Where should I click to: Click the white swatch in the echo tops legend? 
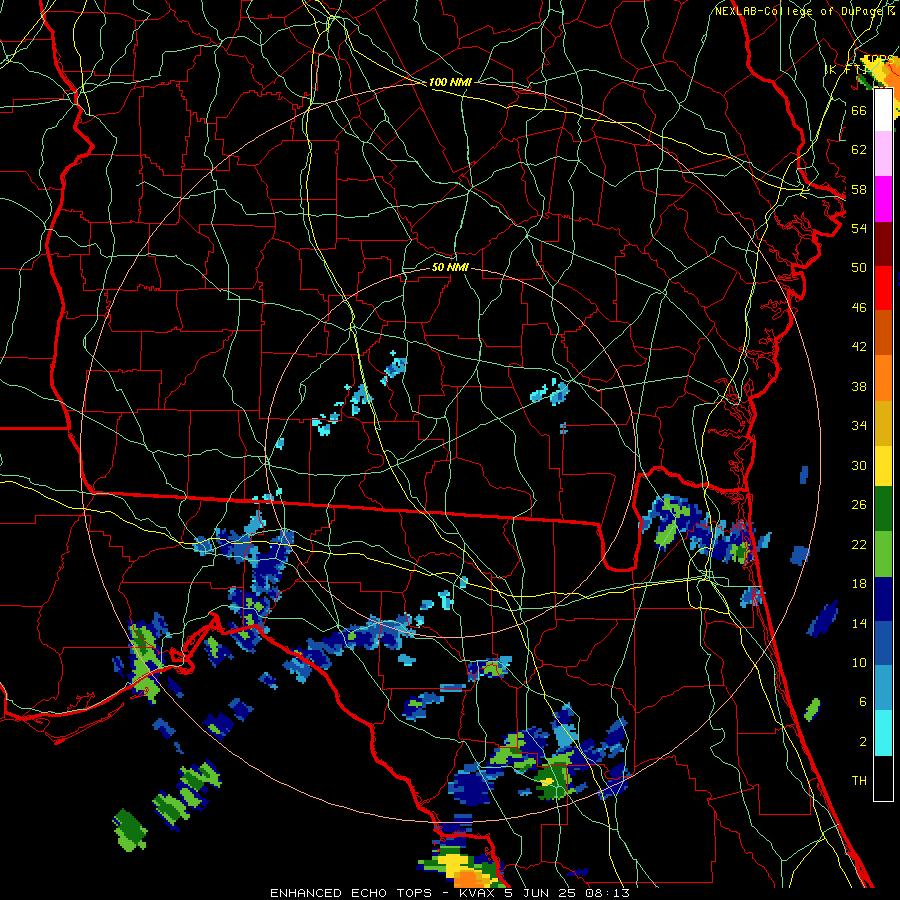(x=883, y=110)
